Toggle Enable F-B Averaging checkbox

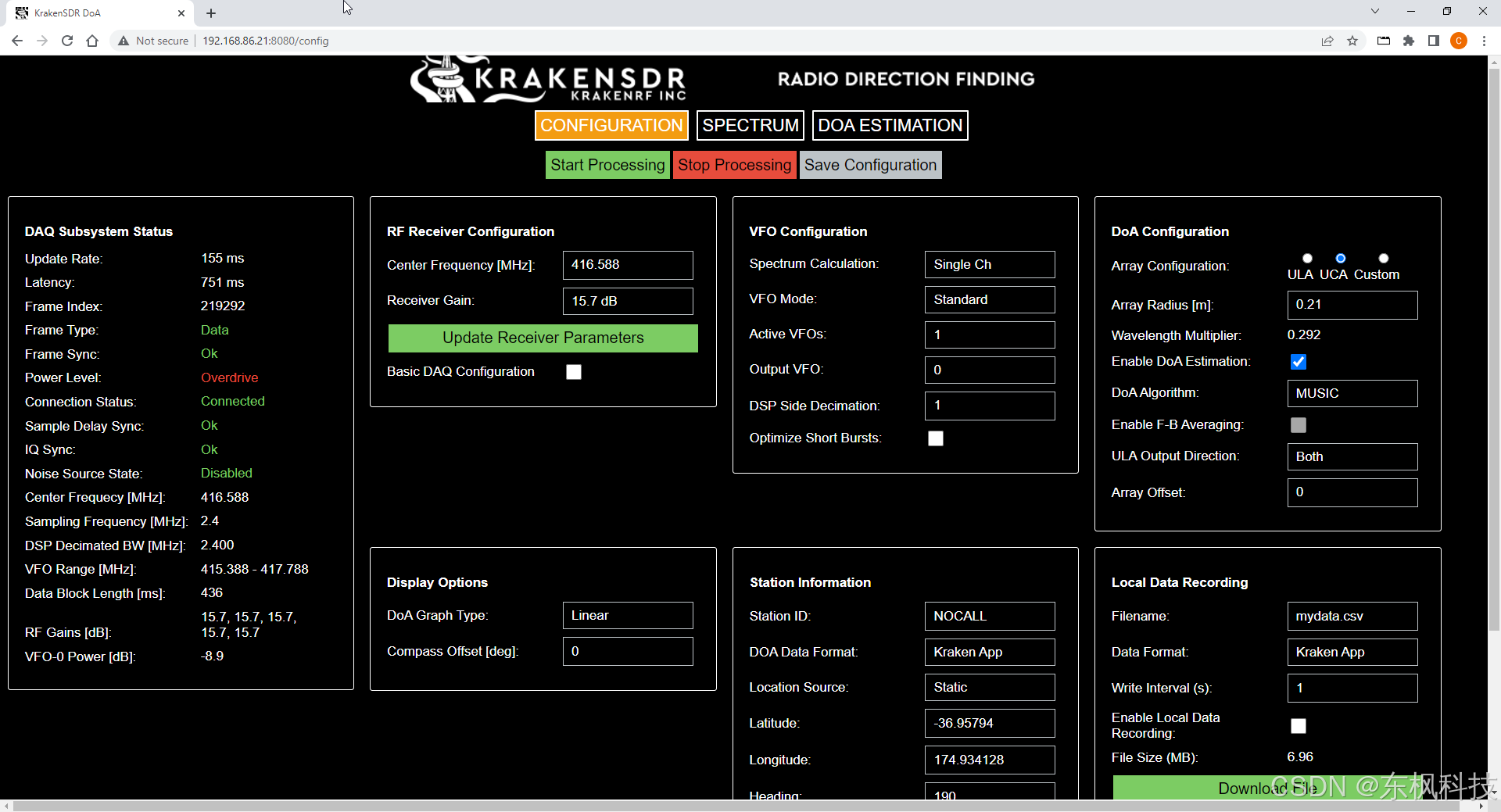pyautogui.click(x=1299, y=425)
